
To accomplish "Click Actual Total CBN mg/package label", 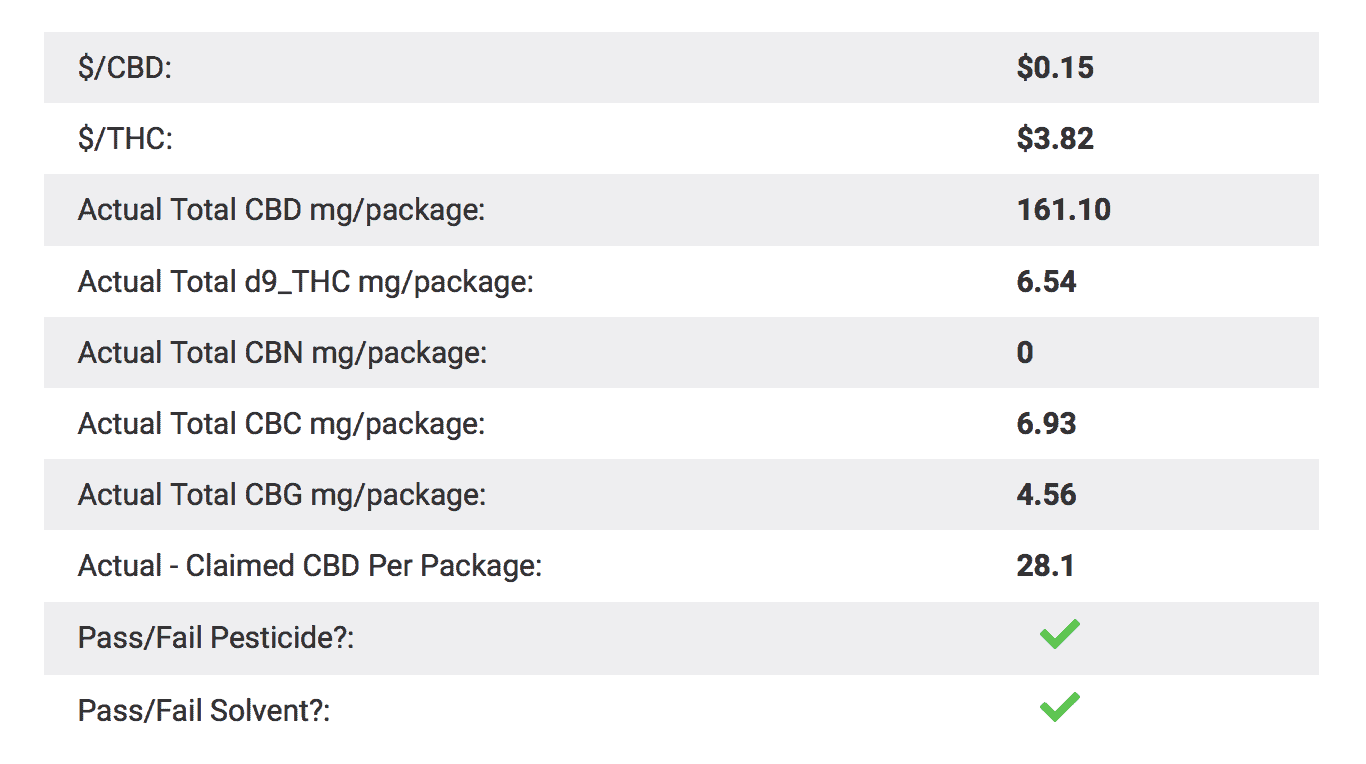I will point(282,353).
